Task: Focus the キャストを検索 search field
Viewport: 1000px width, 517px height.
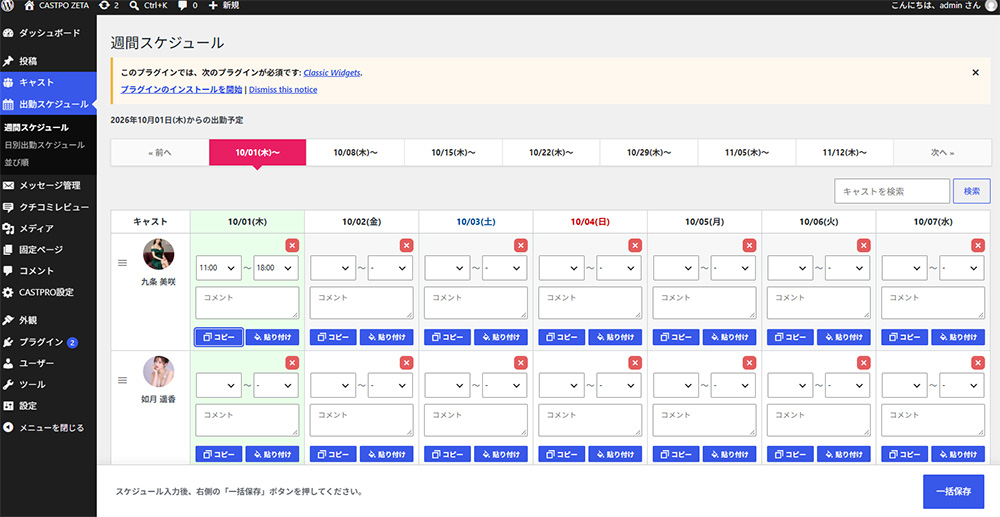Action: click(x=892, y=191)
